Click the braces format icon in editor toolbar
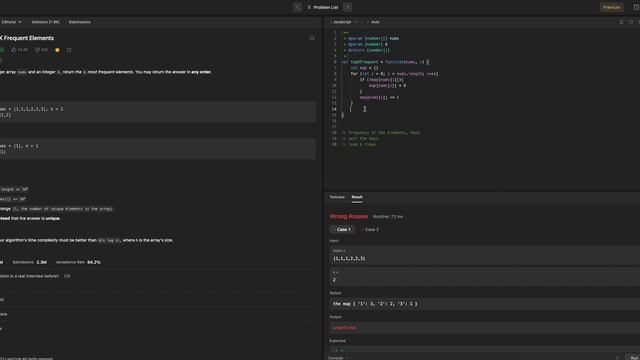The image size is (640, 360). 631,22
